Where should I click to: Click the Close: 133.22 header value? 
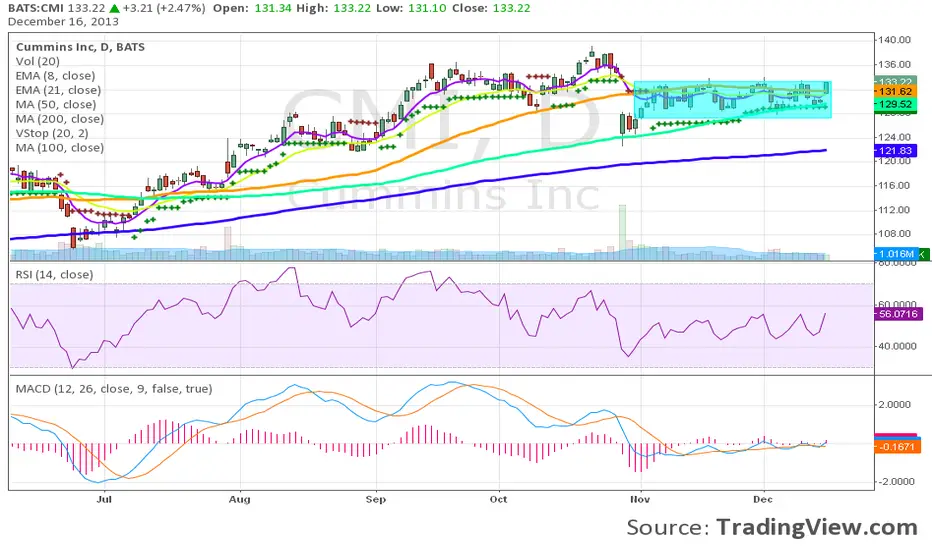491,8
